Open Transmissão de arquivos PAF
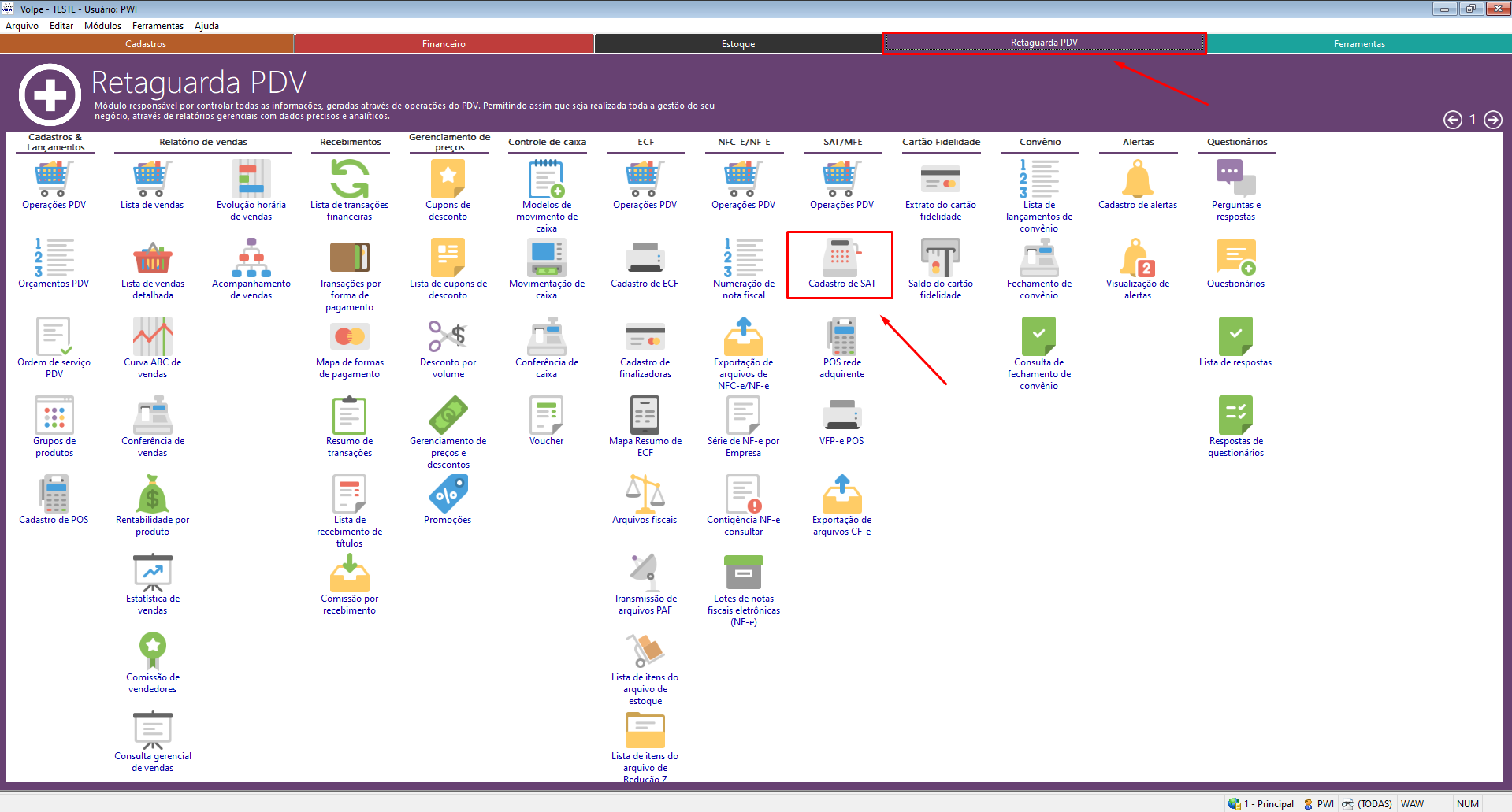 click(645, 584)
